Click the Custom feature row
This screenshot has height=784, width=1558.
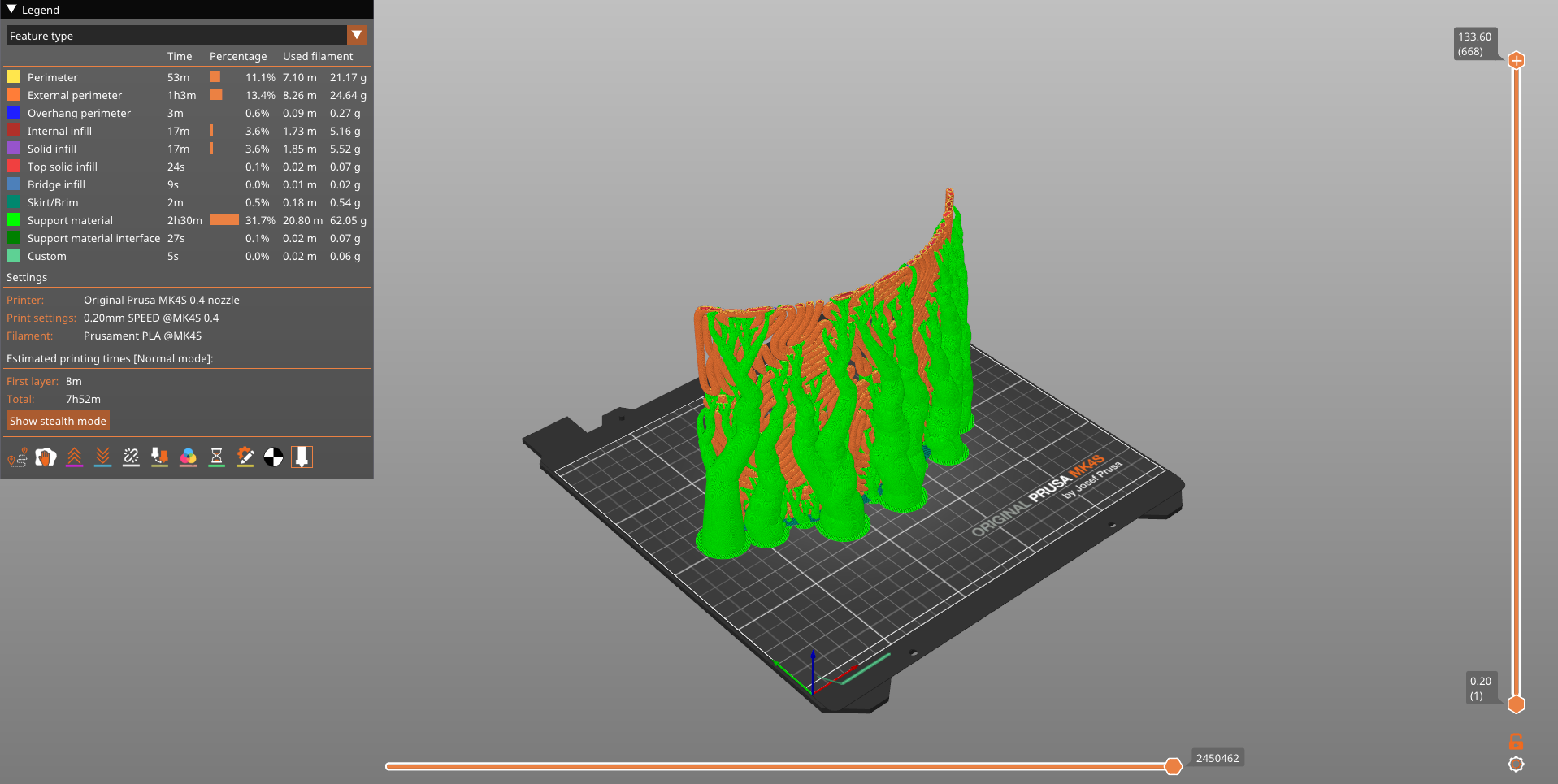coord(187,256)
